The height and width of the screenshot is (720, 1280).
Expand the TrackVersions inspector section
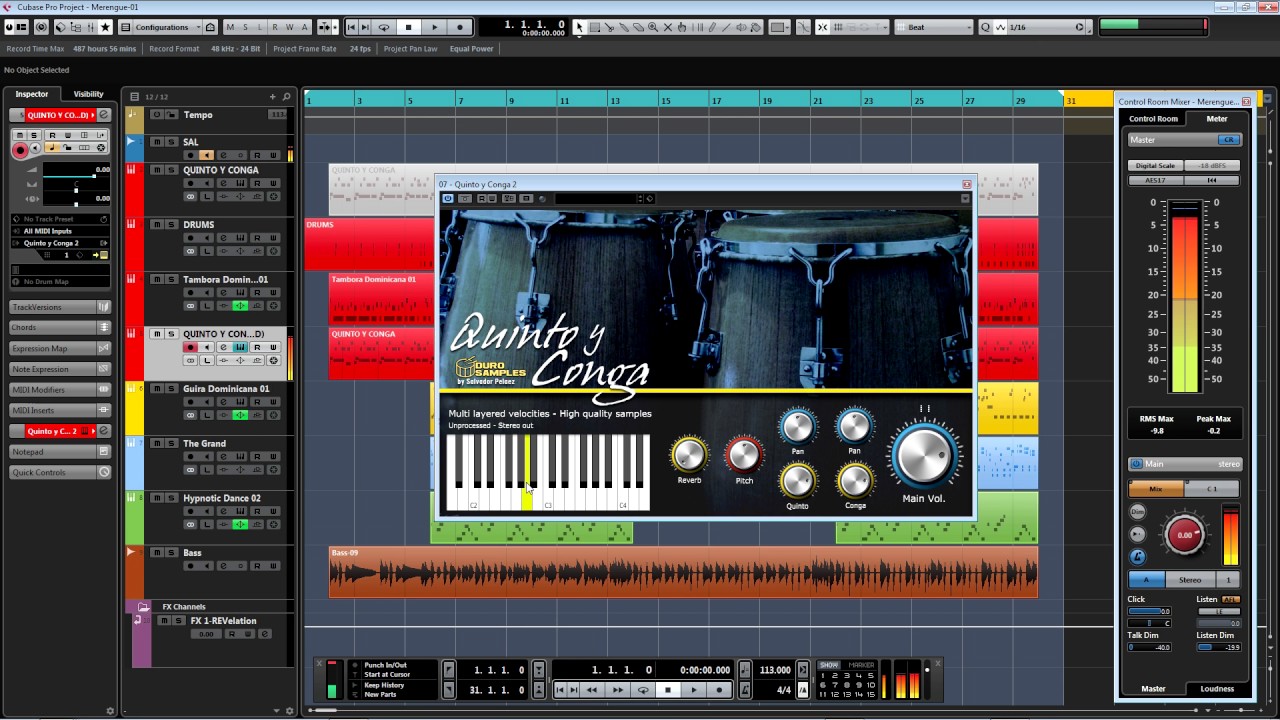60,307
